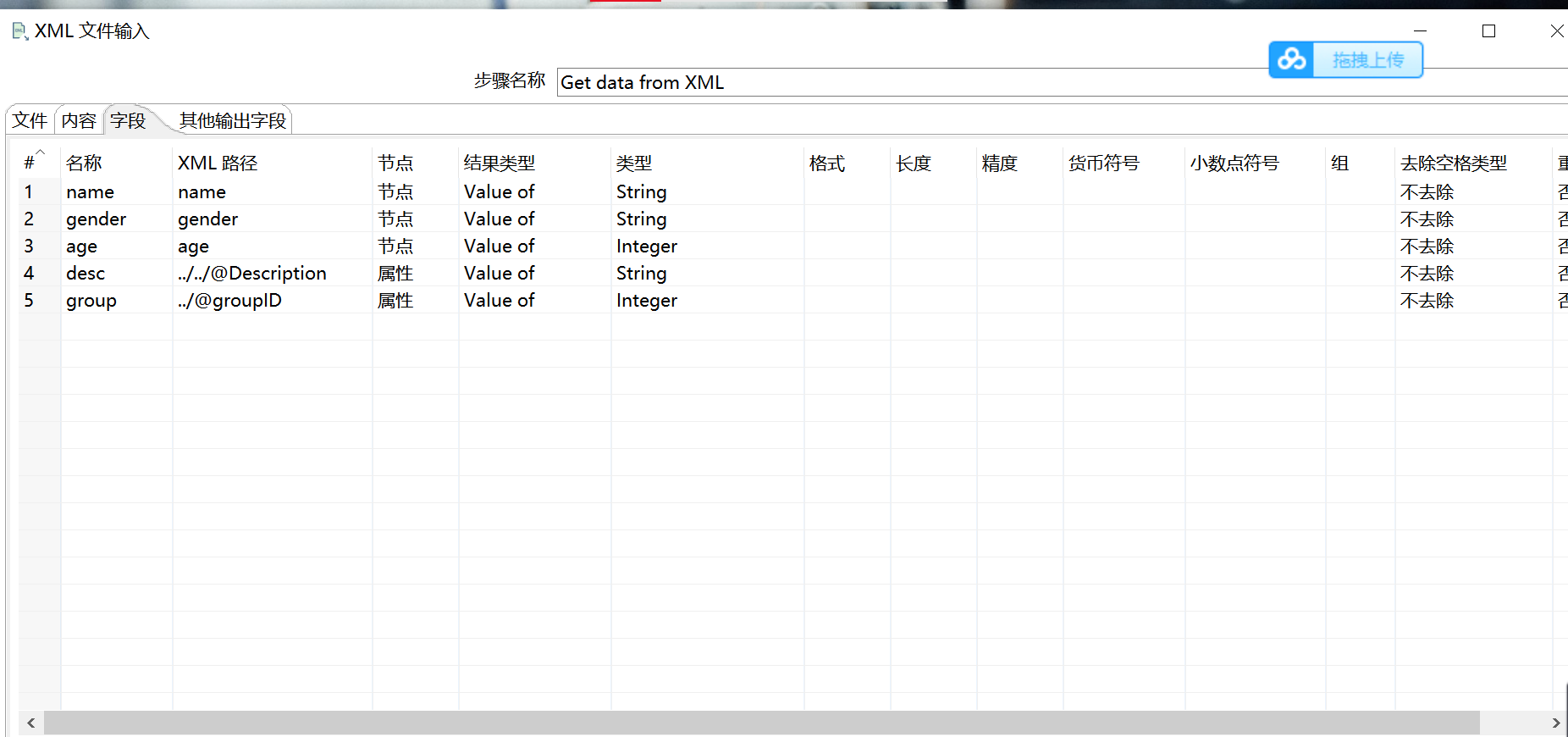Click type 'Integer' in the group row
Viewport: 1568px width, 737px height.
(647, 300)
